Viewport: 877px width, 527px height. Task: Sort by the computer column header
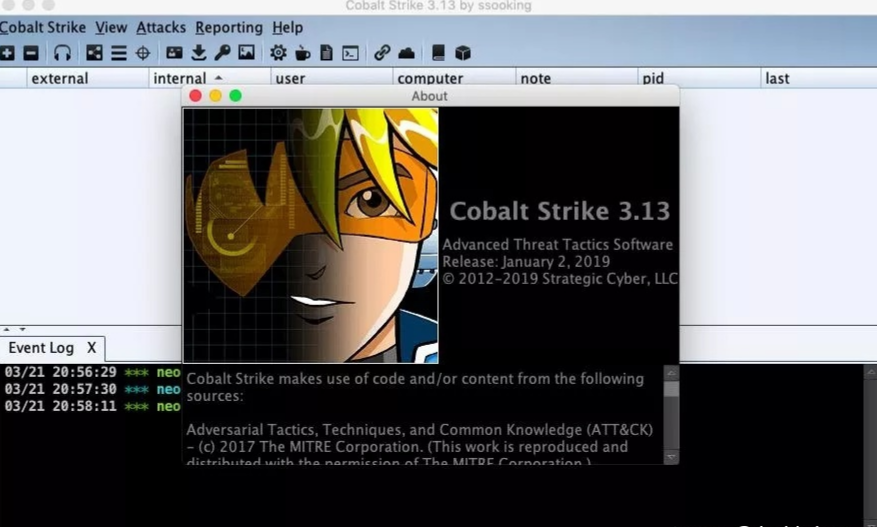[454, 78]
